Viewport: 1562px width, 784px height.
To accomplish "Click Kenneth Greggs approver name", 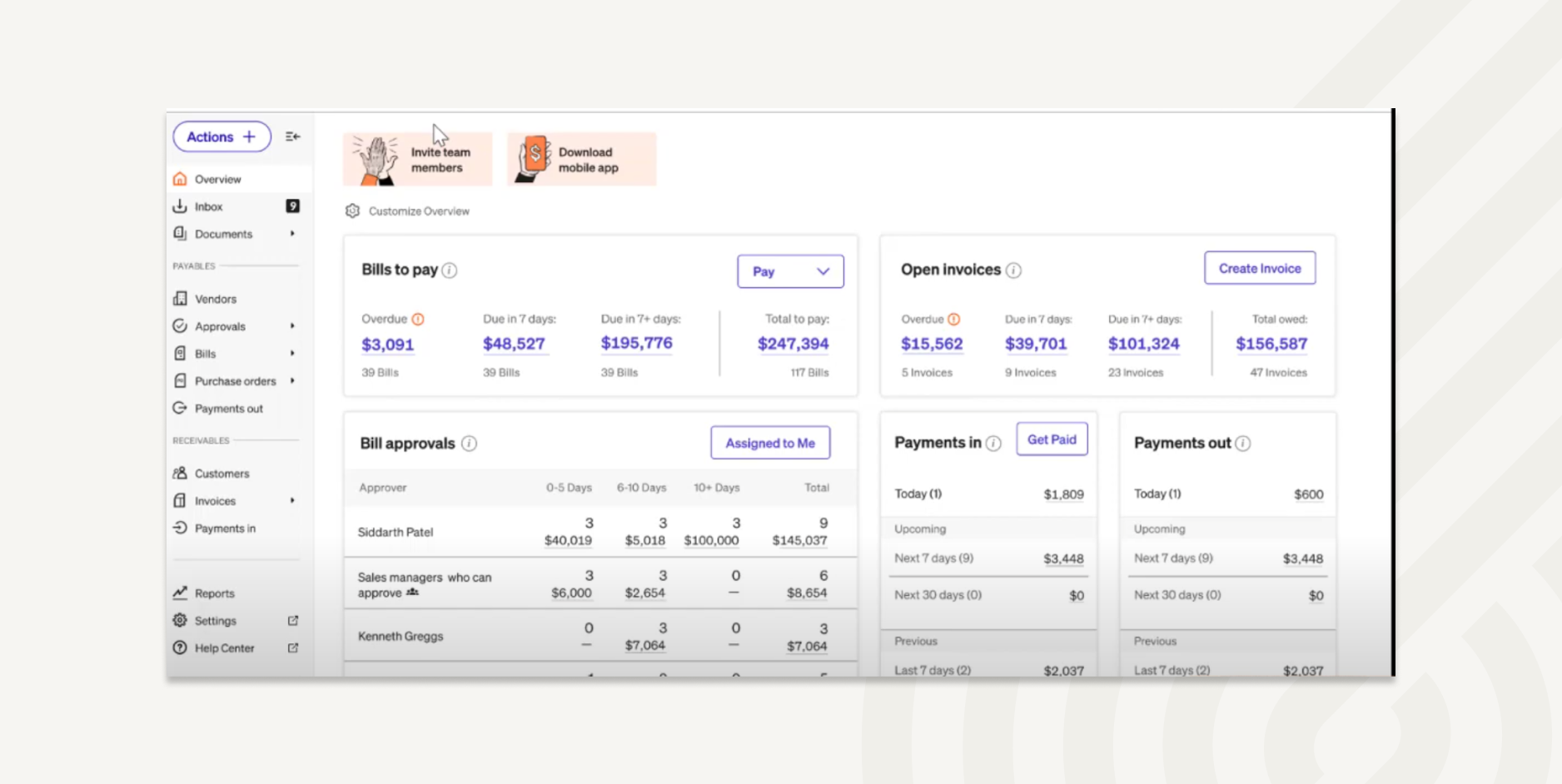I will (x=400, y=636).
